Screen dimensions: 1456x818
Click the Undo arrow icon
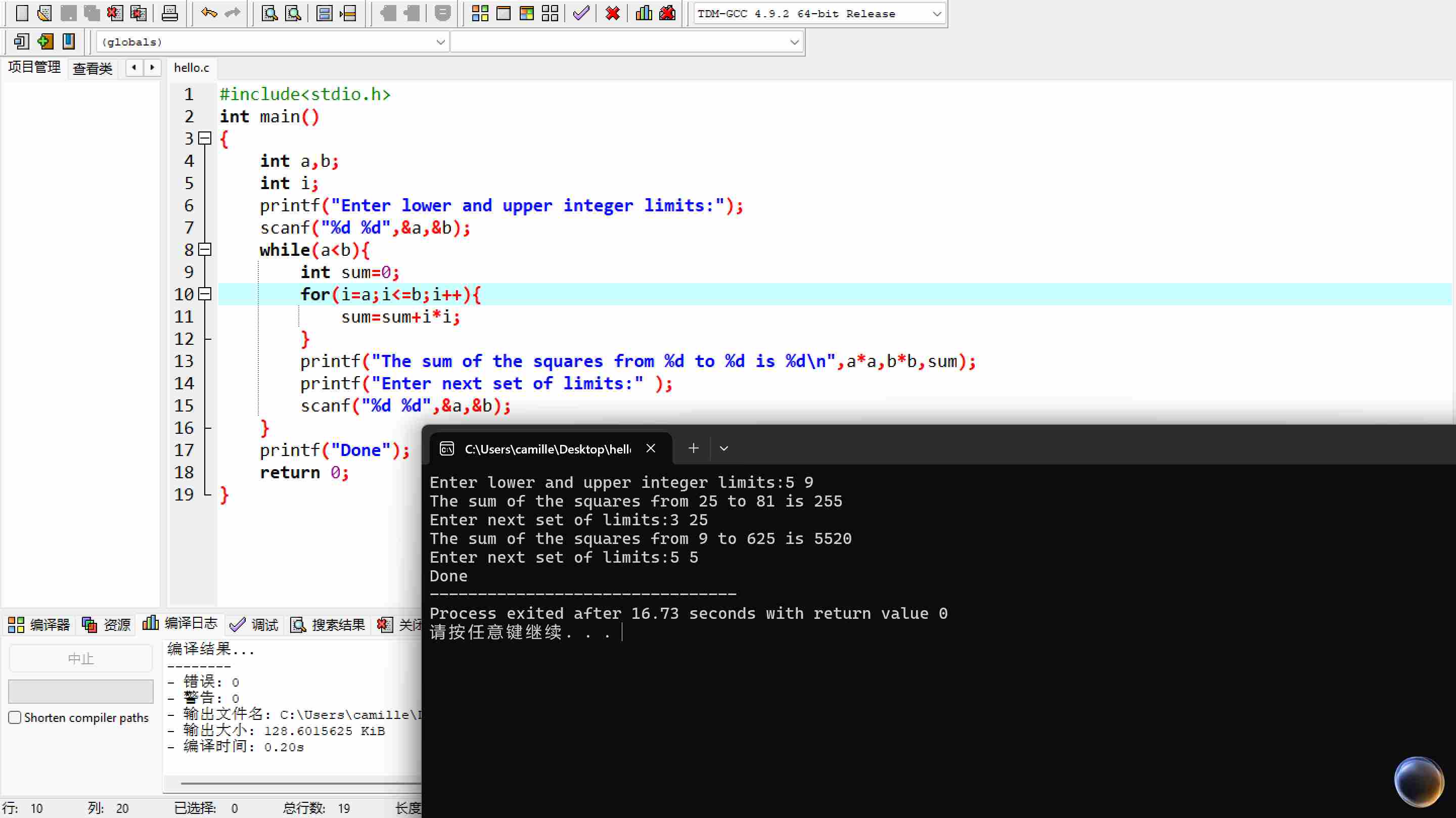pyautogui.click(x=209, y=13)
